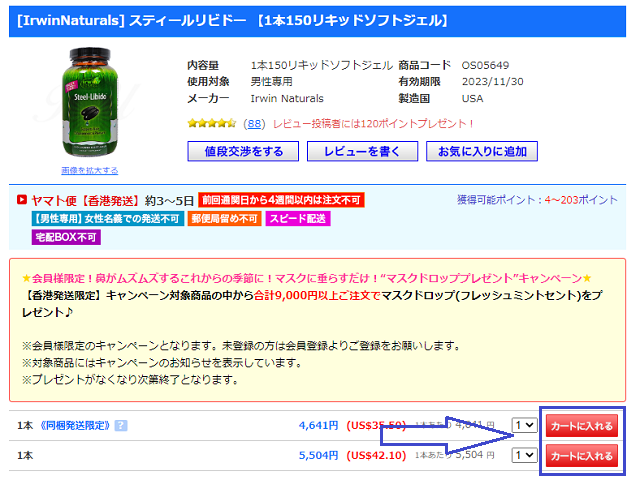This screenshot has height=480, width=640.
Task: Click the product code OS05649
Action: point(485,65)
